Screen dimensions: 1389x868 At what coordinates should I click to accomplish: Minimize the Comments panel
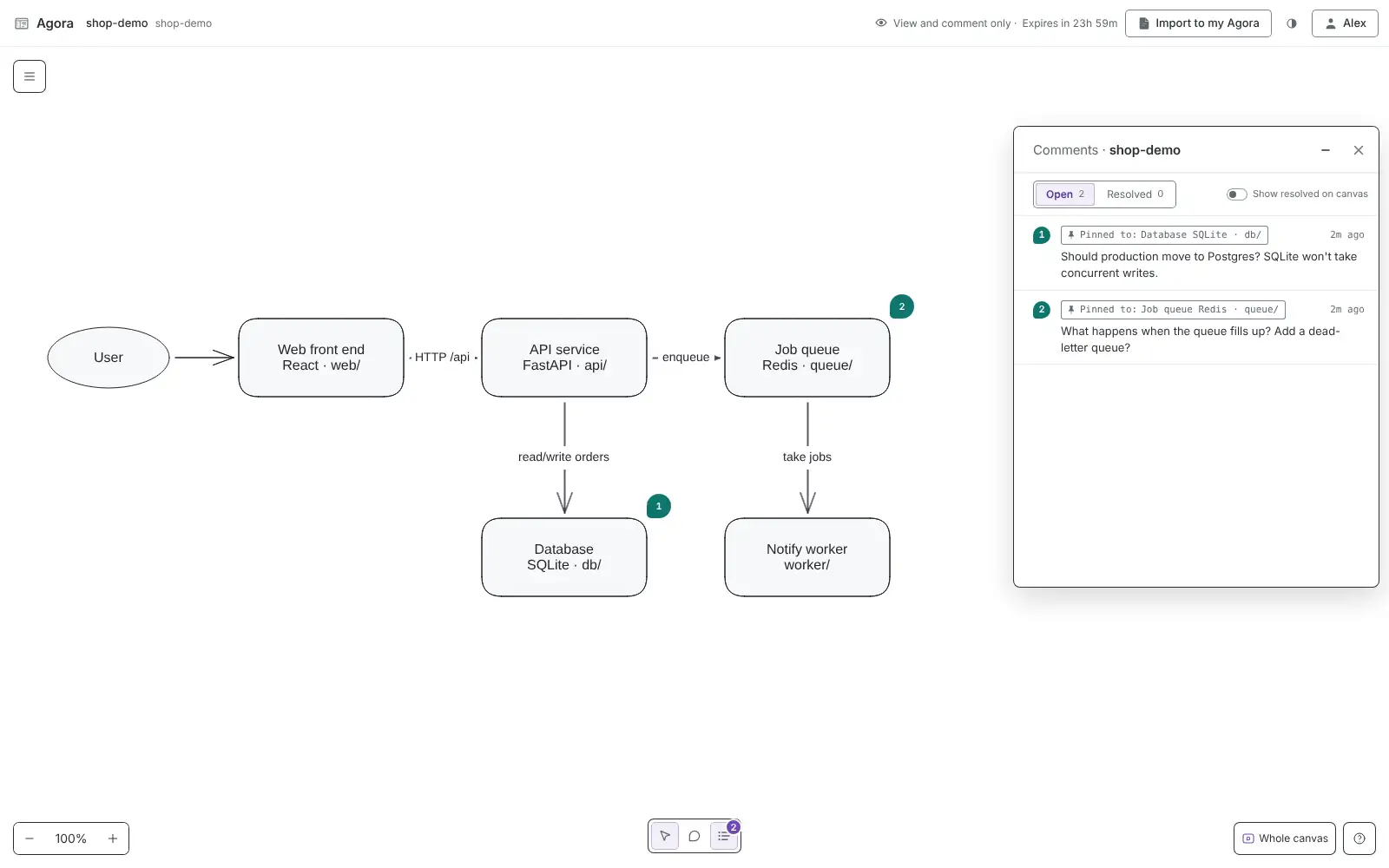click(1326, 150)
